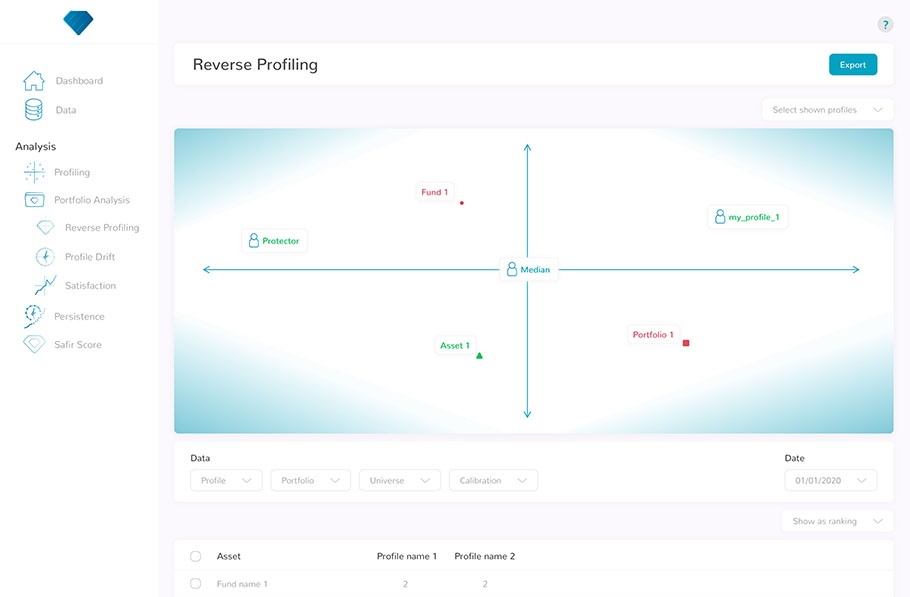The image size is (910, 597).
Task: Click the help question mark icon
Action: pyautogui.click(x=885, y=25)
